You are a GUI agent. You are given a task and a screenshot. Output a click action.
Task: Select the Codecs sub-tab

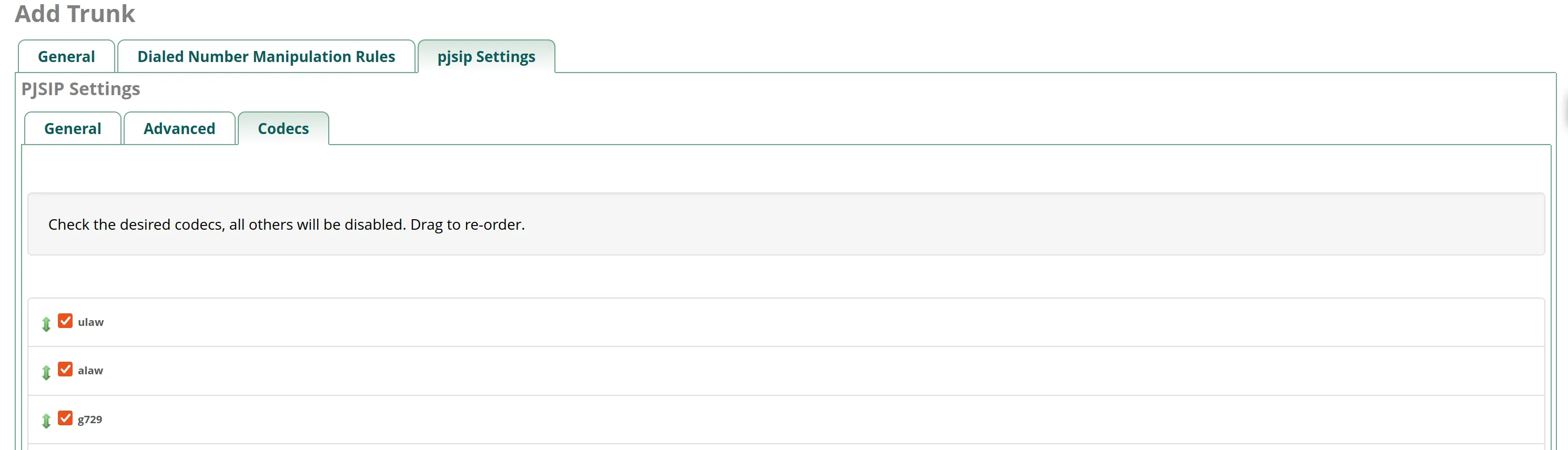point(283,128)
